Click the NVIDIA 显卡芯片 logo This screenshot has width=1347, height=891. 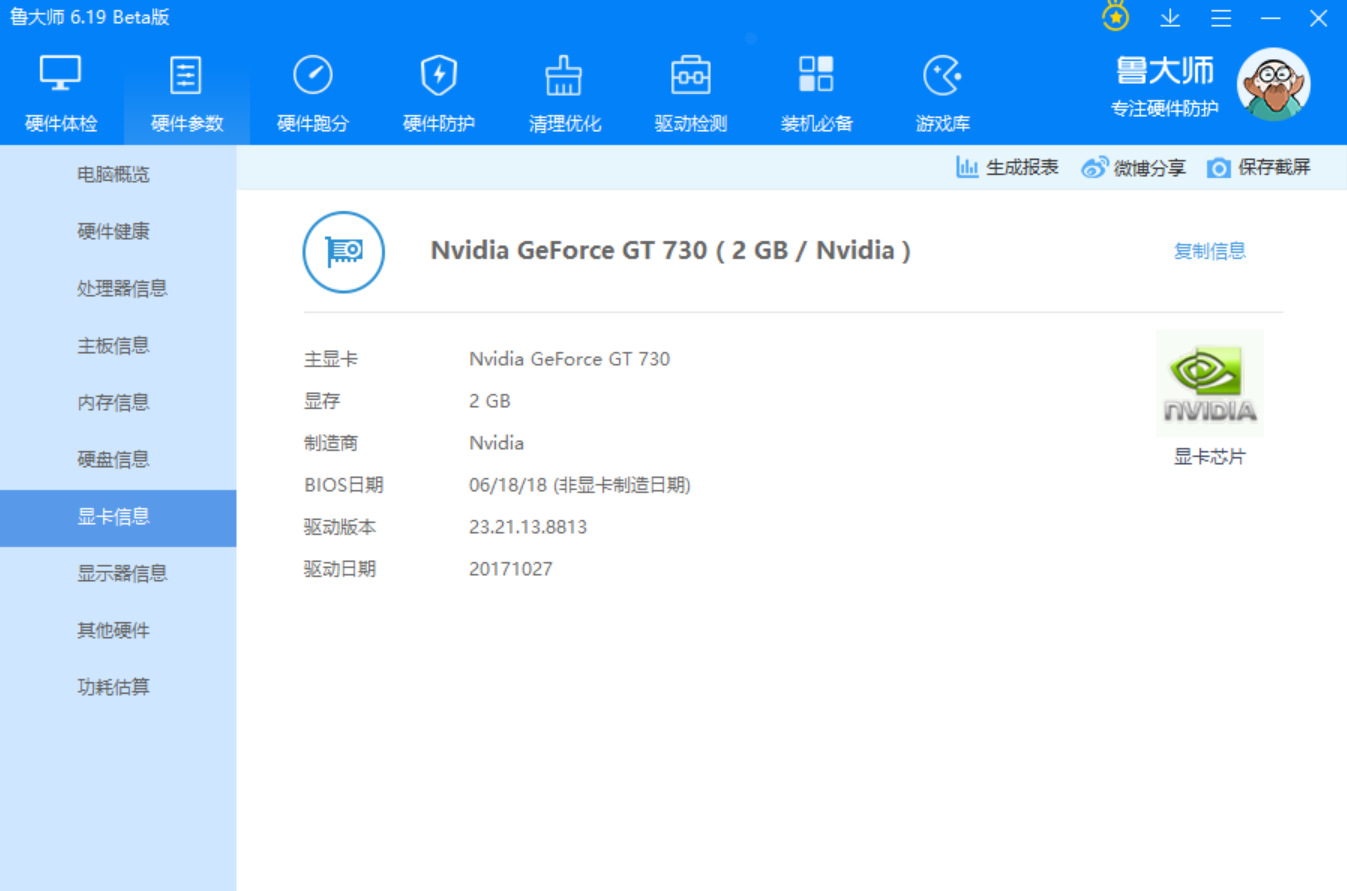pyautogui.click(x=1209, y=384)
